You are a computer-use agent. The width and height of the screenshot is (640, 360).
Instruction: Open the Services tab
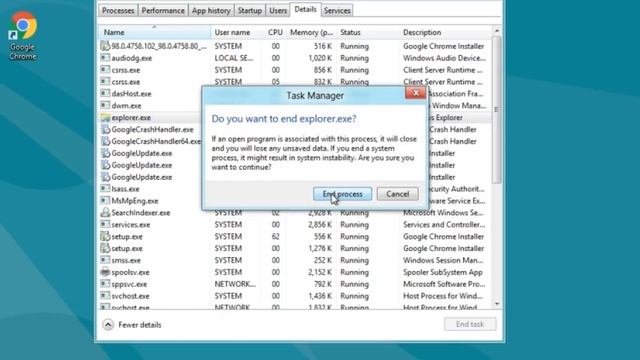click(337, 11)
